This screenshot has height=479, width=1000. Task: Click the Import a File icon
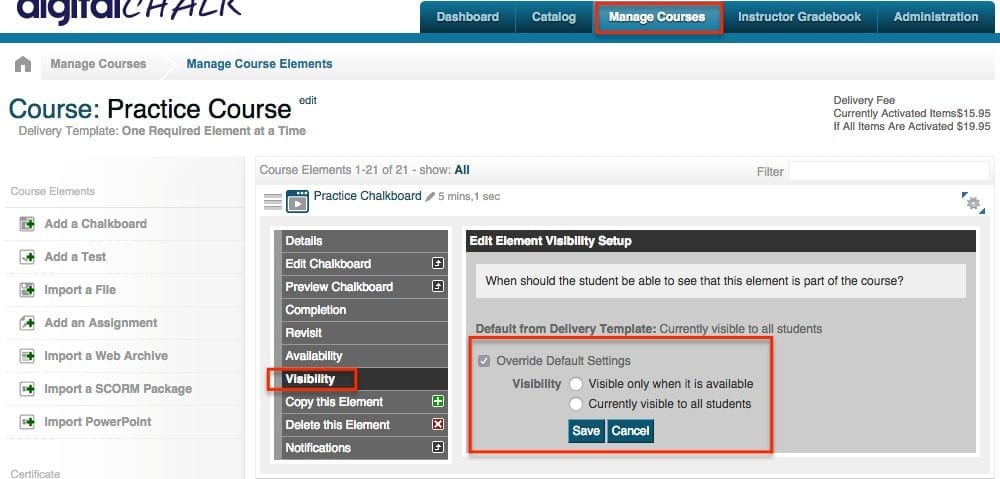(x=27, y=290)
